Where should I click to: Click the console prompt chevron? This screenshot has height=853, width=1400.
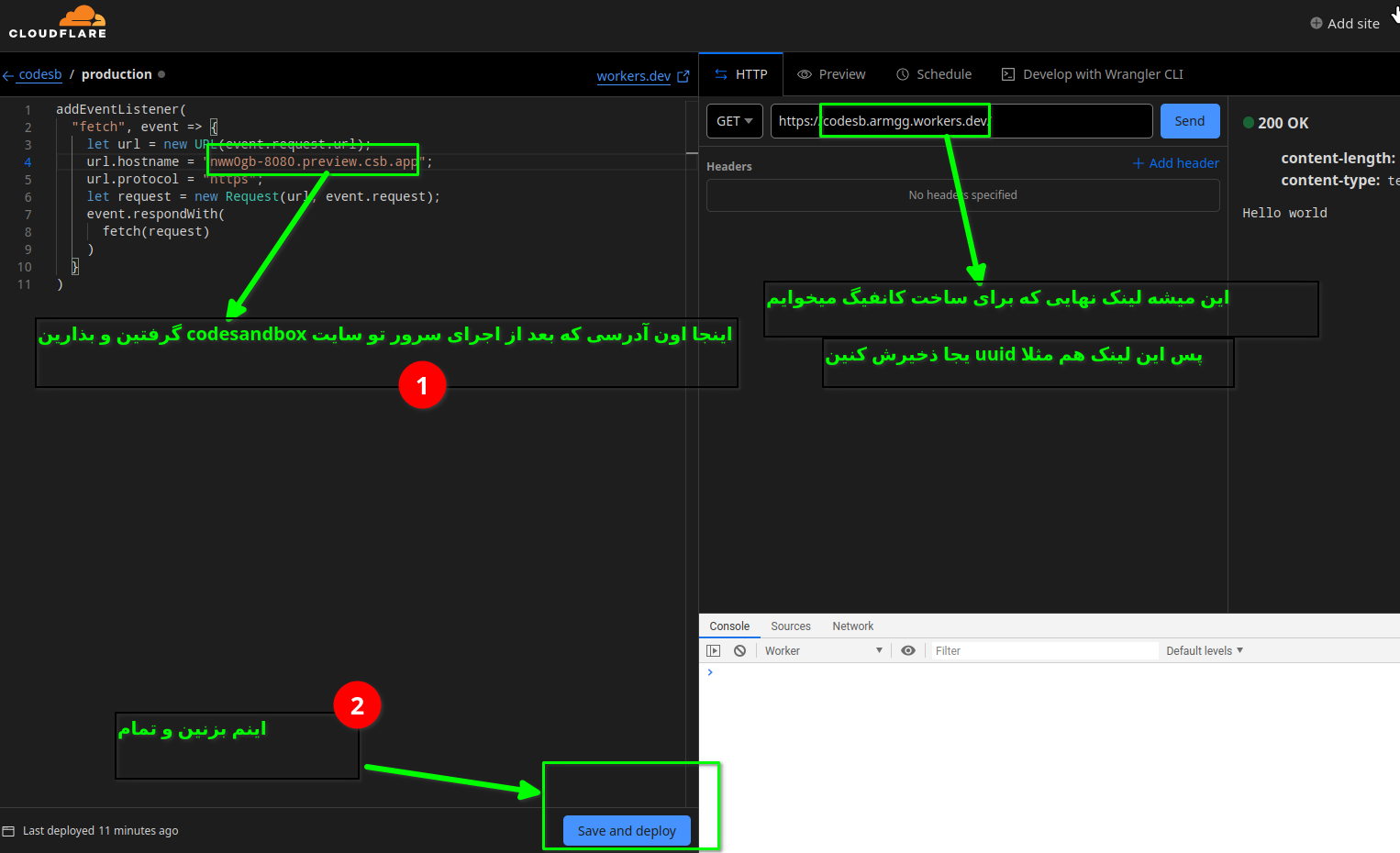click(710, 672)
